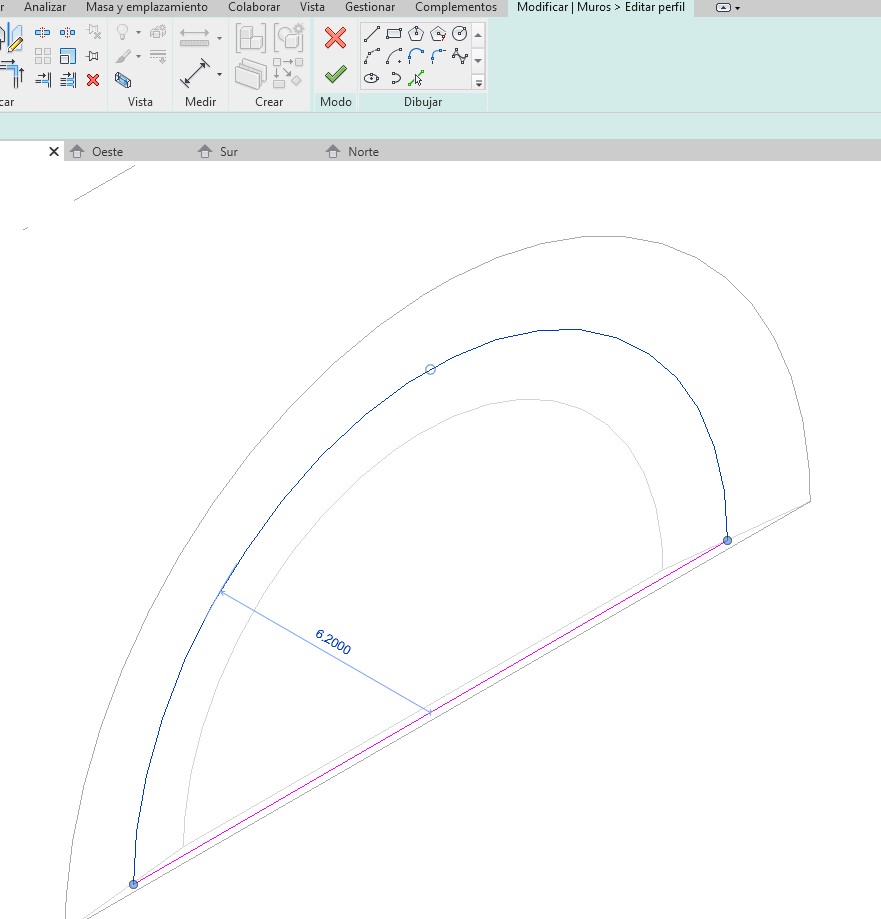Click the 6.2000 dimension value to edit
Image resolution: width=881 pixels, height=919 pixels.
point(333,642)
